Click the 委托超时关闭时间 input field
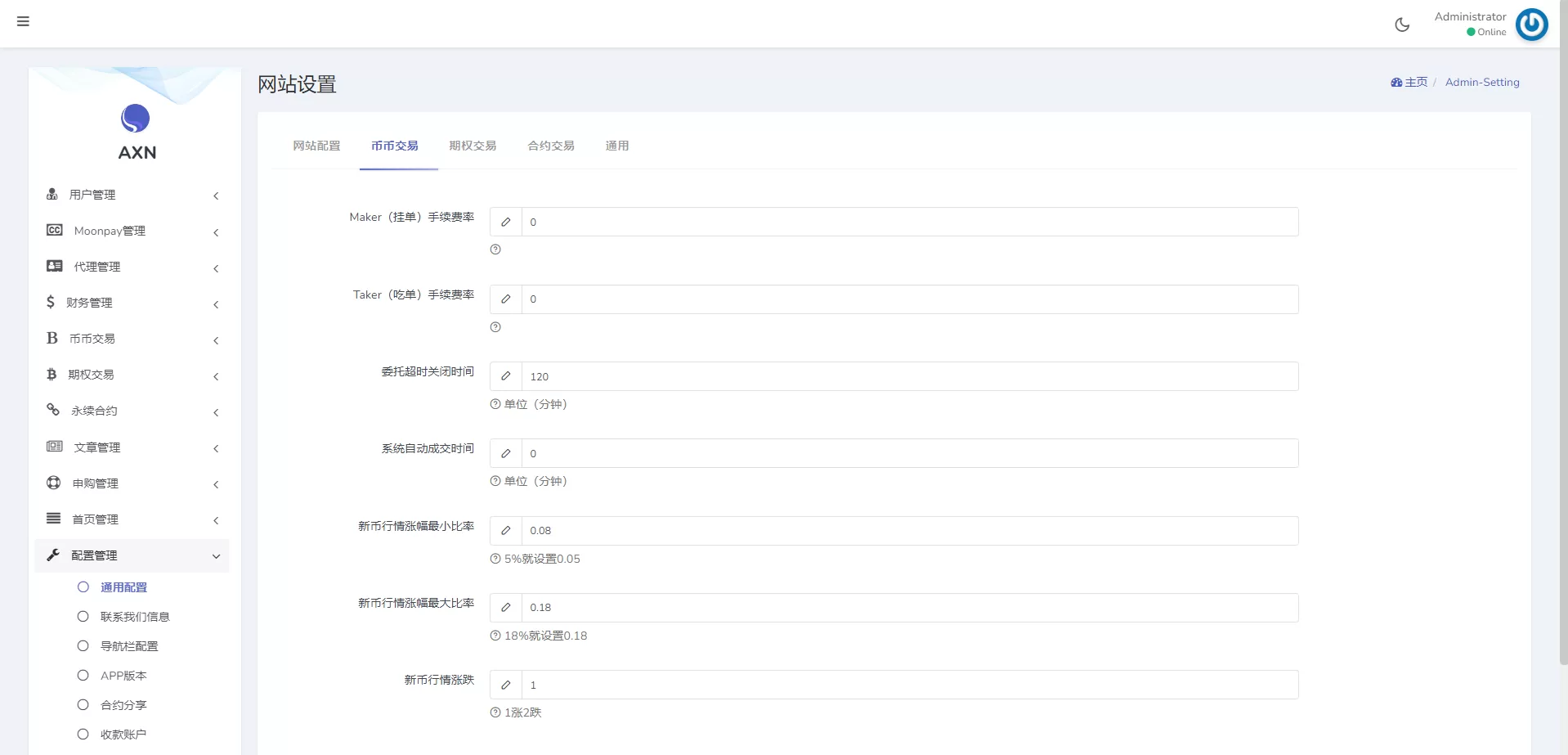Viewport: 1568px width, 755px height. tap(909, 376)
